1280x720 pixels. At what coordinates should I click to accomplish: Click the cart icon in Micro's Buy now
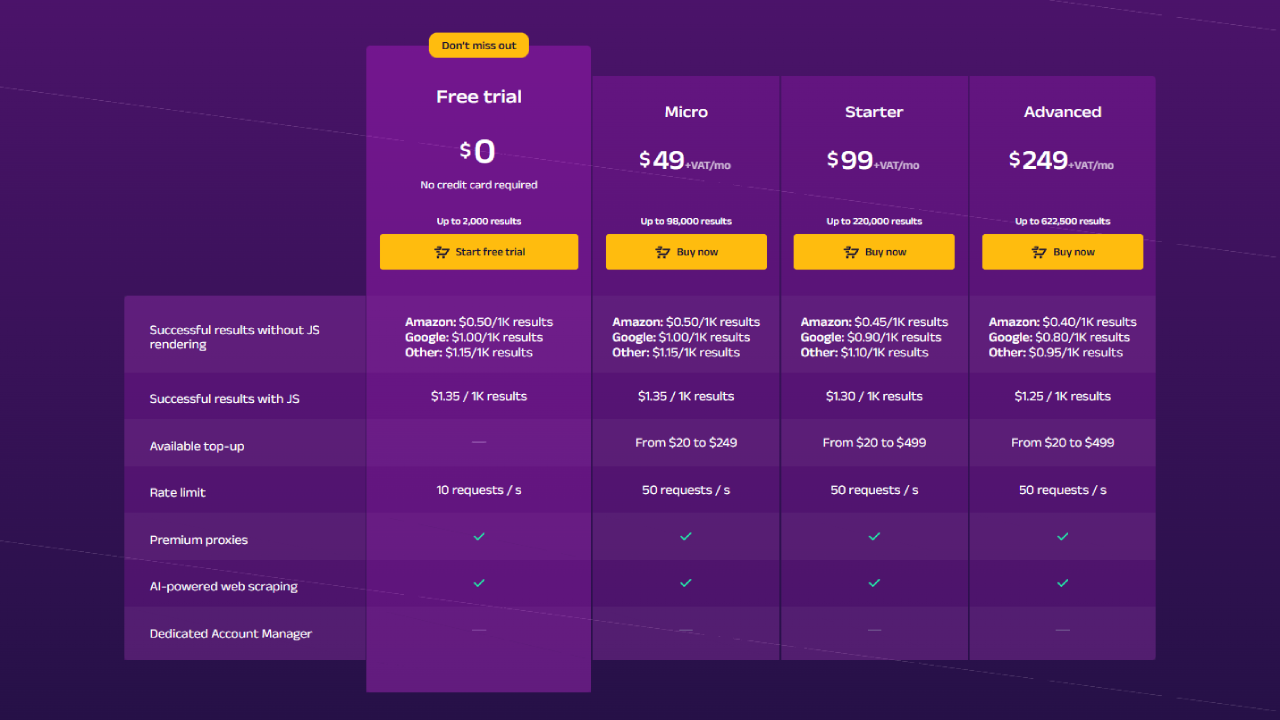[x=662, y=252]
